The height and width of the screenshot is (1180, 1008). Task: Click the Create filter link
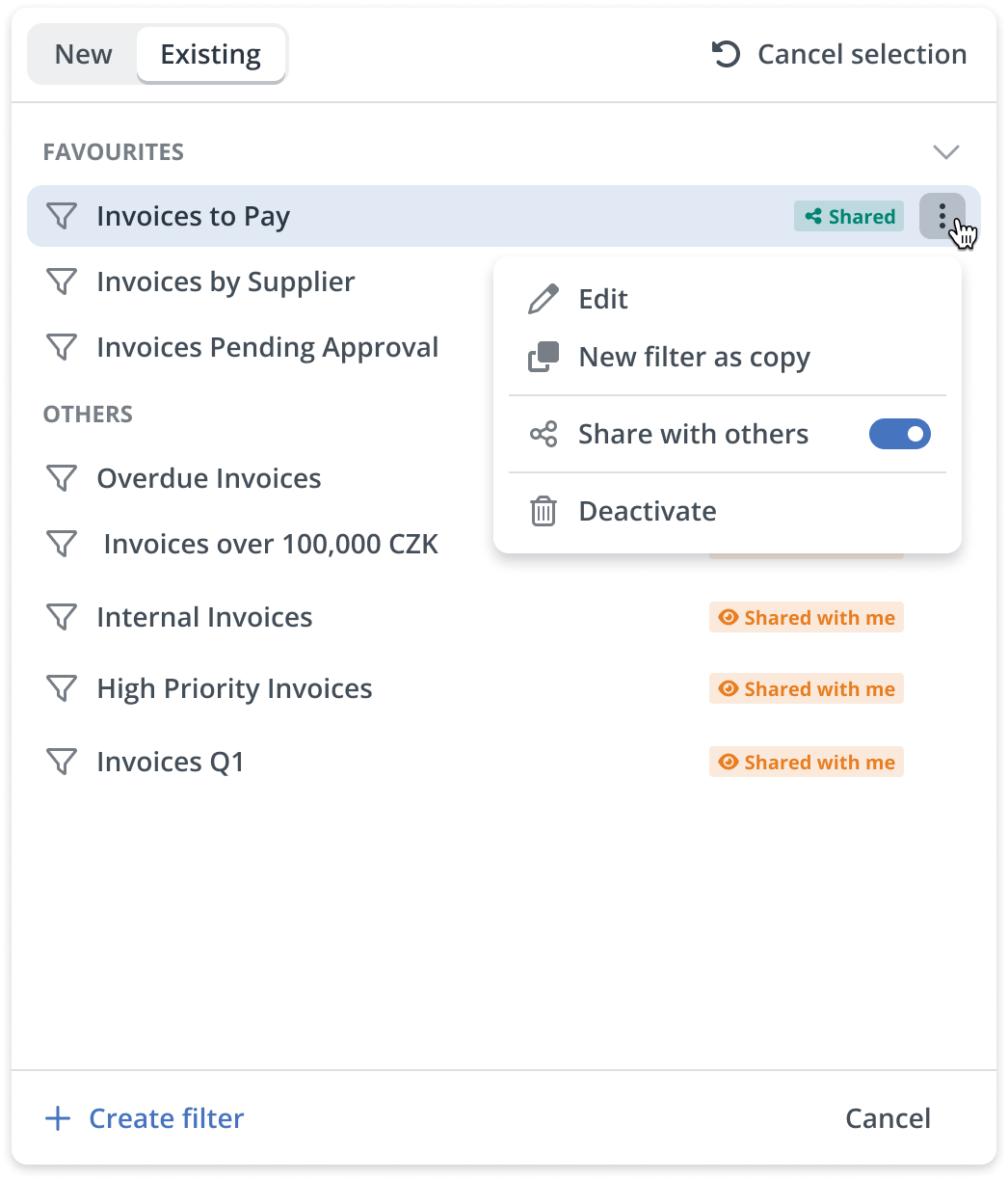click(x=166, y=1118)
